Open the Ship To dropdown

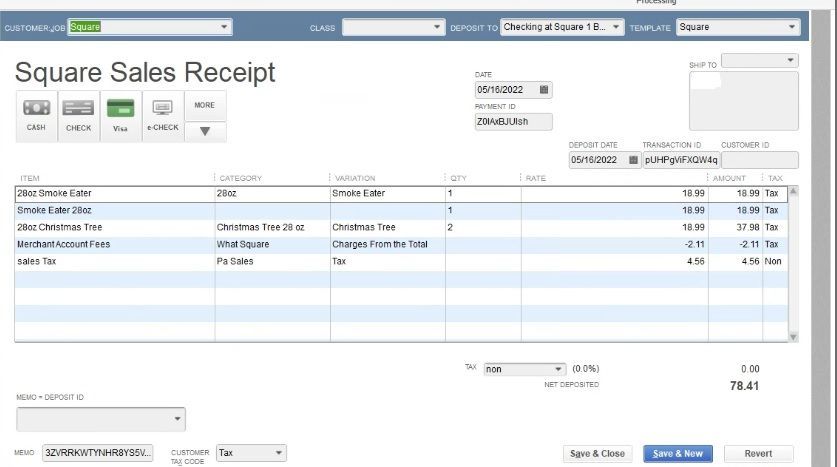click(791, 61)
